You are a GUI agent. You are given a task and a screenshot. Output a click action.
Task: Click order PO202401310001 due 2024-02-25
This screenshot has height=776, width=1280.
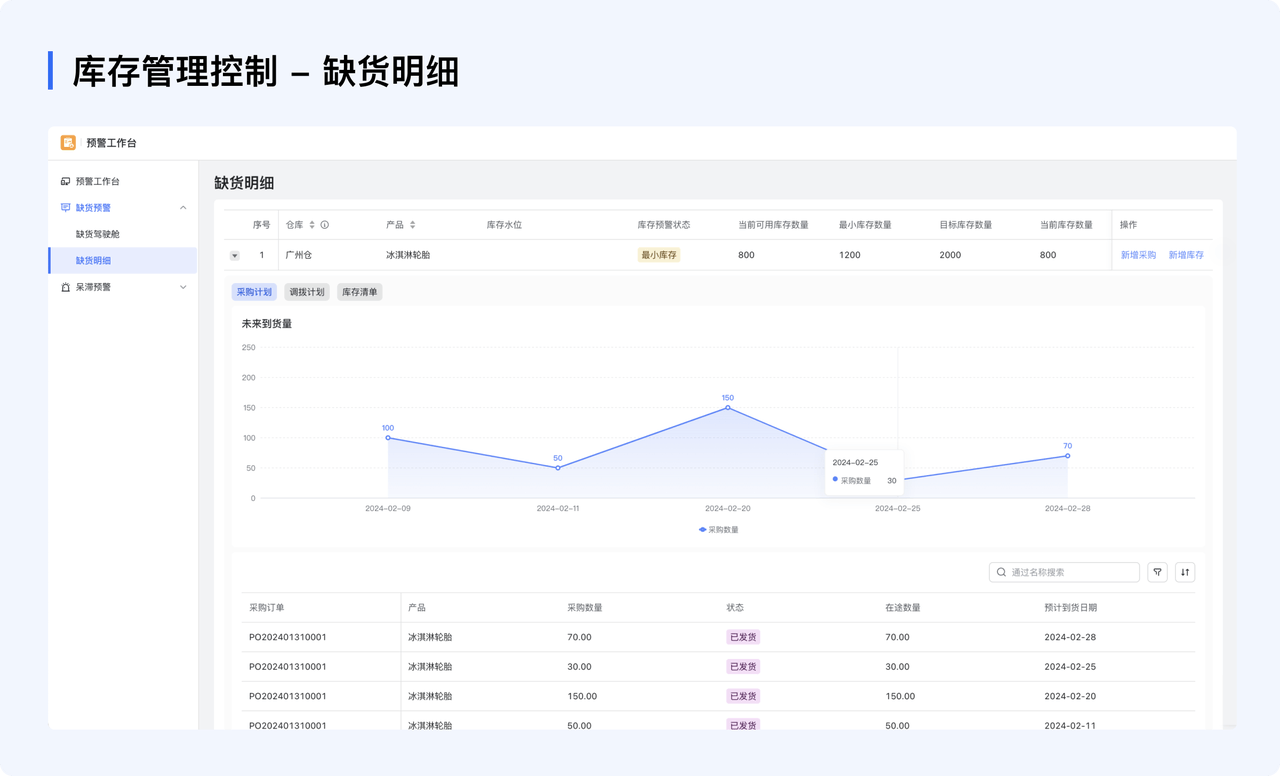288,666
